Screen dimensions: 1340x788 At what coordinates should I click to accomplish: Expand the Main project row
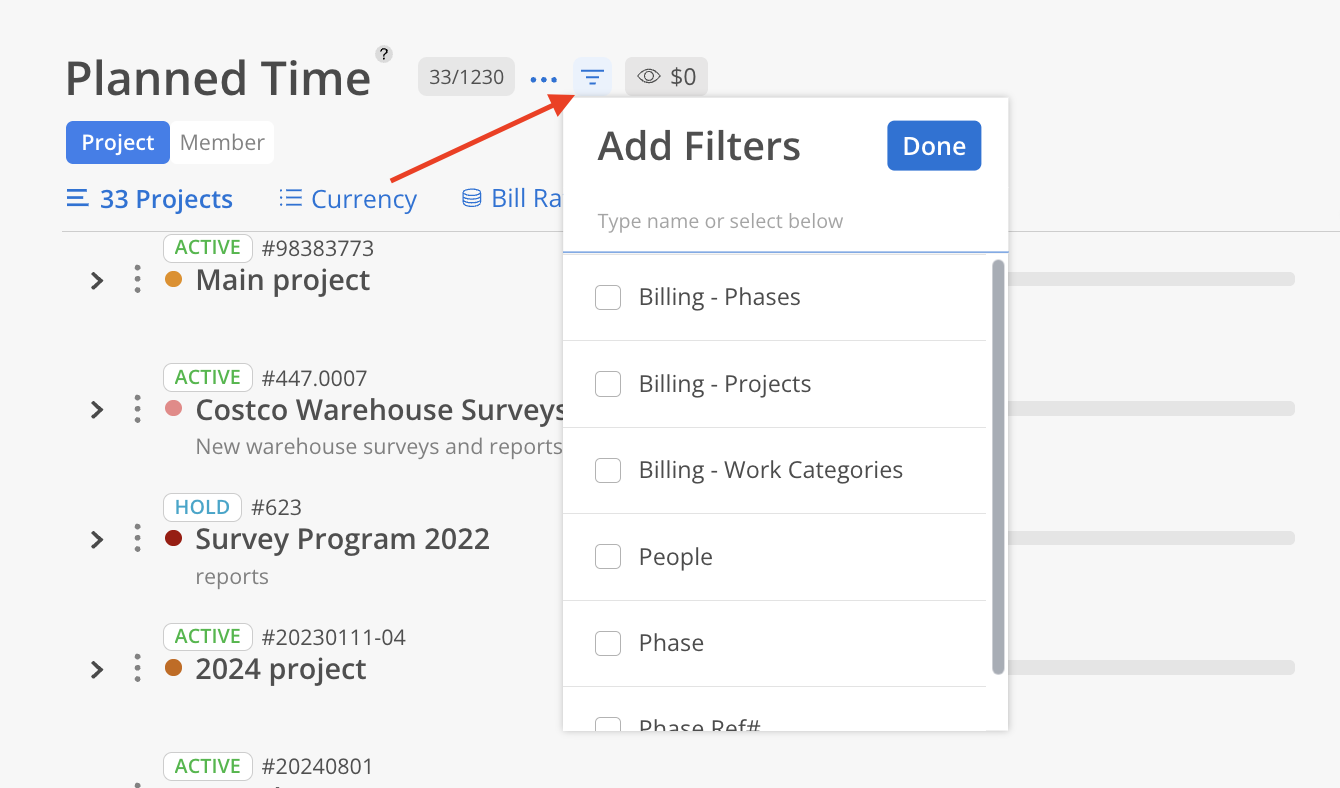click(x=97, y=281)
